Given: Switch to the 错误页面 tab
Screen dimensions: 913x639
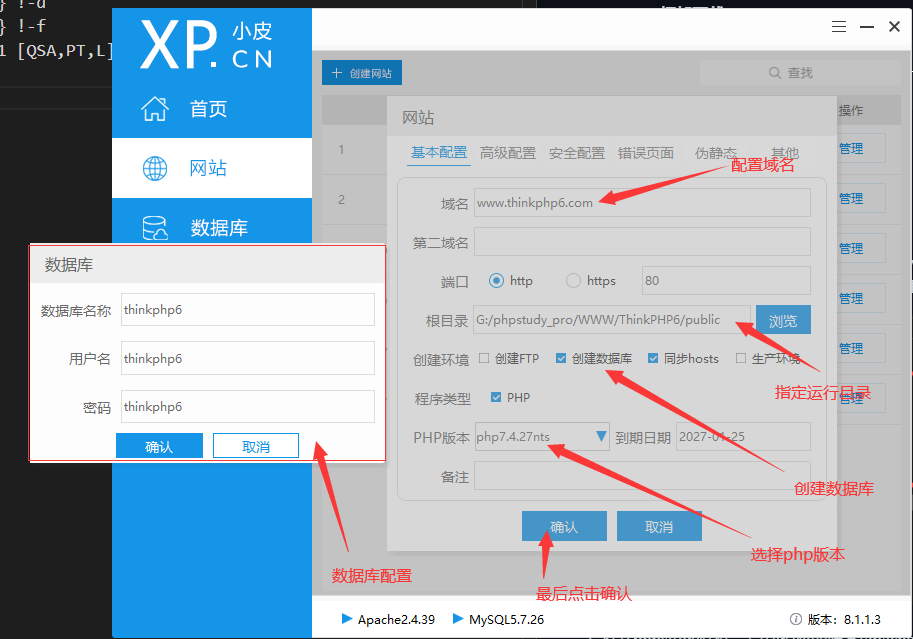Looking at the screenshot, I should (x=646, y=153).
